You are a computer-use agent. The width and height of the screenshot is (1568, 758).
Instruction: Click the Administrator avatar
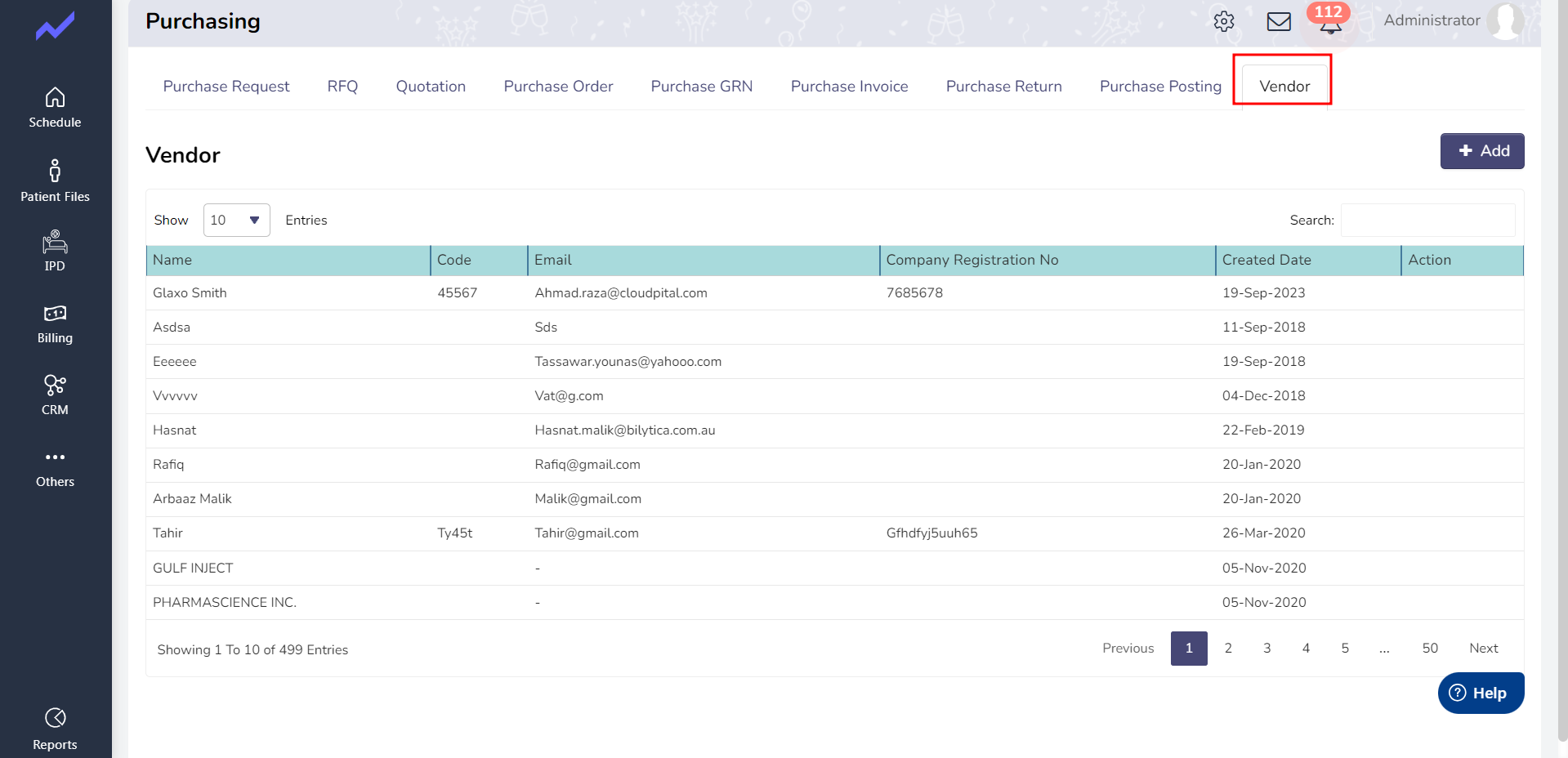tap(1505, 20)
